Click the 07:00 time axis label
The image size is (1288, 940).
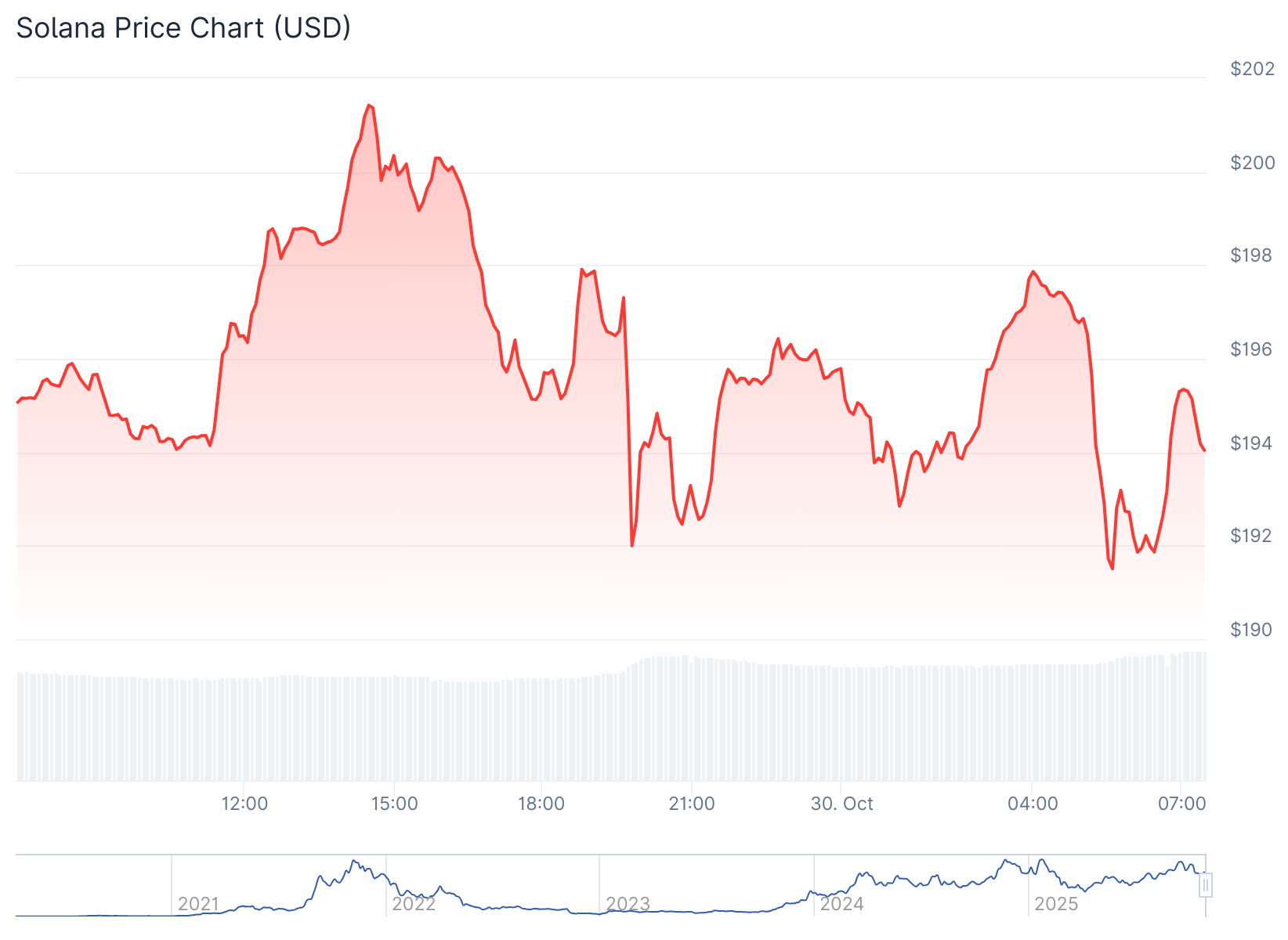point(1181,804)
